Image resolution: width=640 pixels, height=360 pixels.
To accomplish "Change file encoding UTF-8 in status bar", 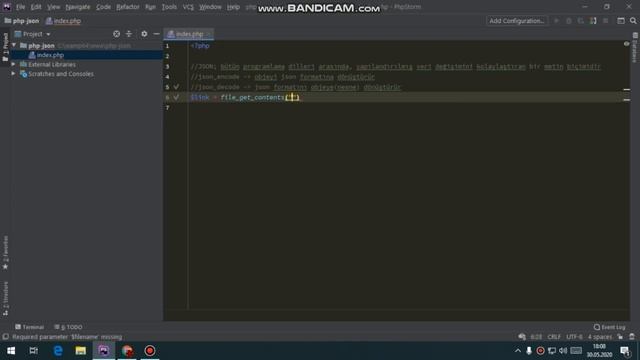I will pos(574,337).
